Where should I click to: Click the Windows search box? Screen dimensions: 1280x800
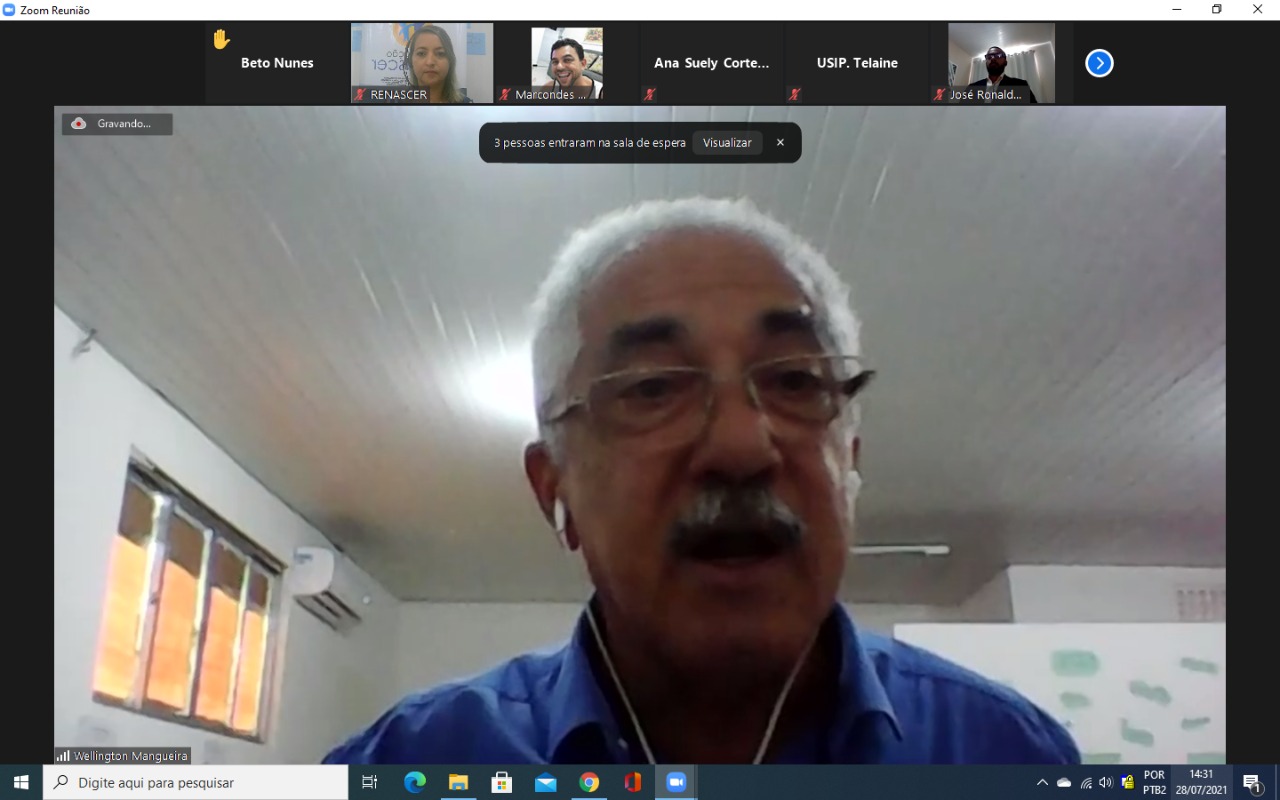pos(195,782)
